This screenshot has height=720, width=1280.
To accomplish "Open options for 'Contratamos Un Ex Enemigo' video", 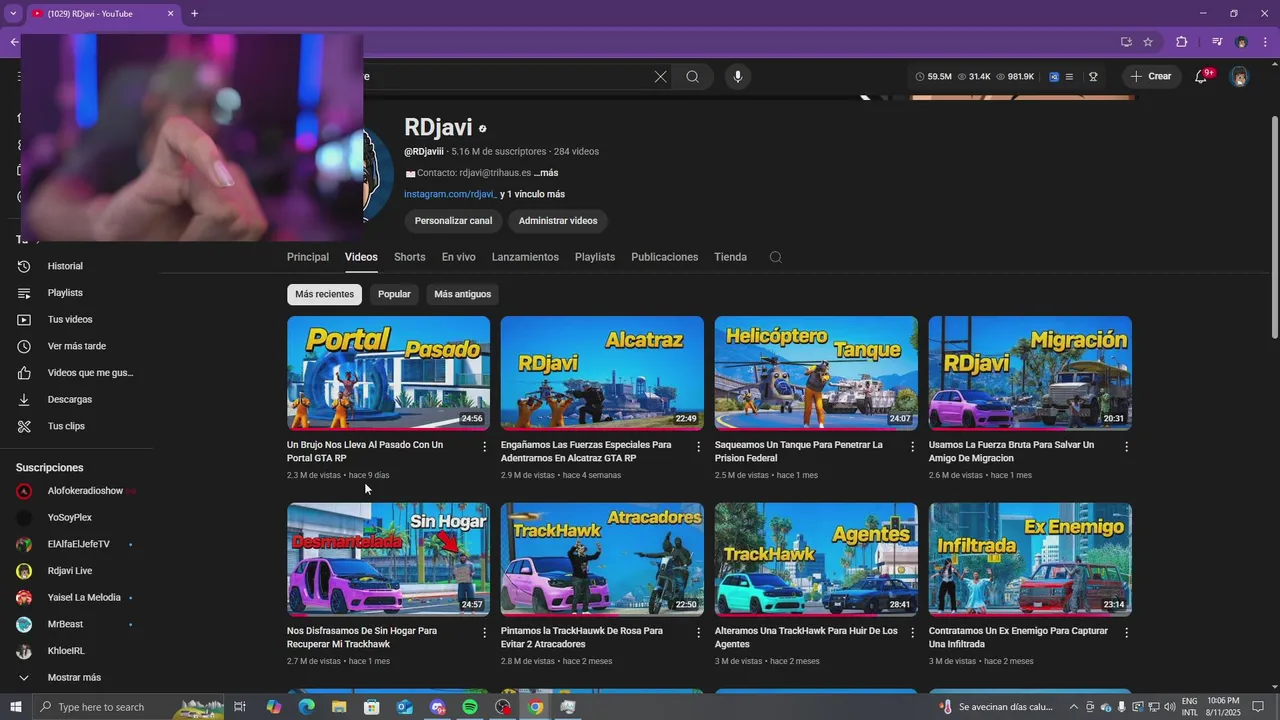I will click(x=1126, y=633).
